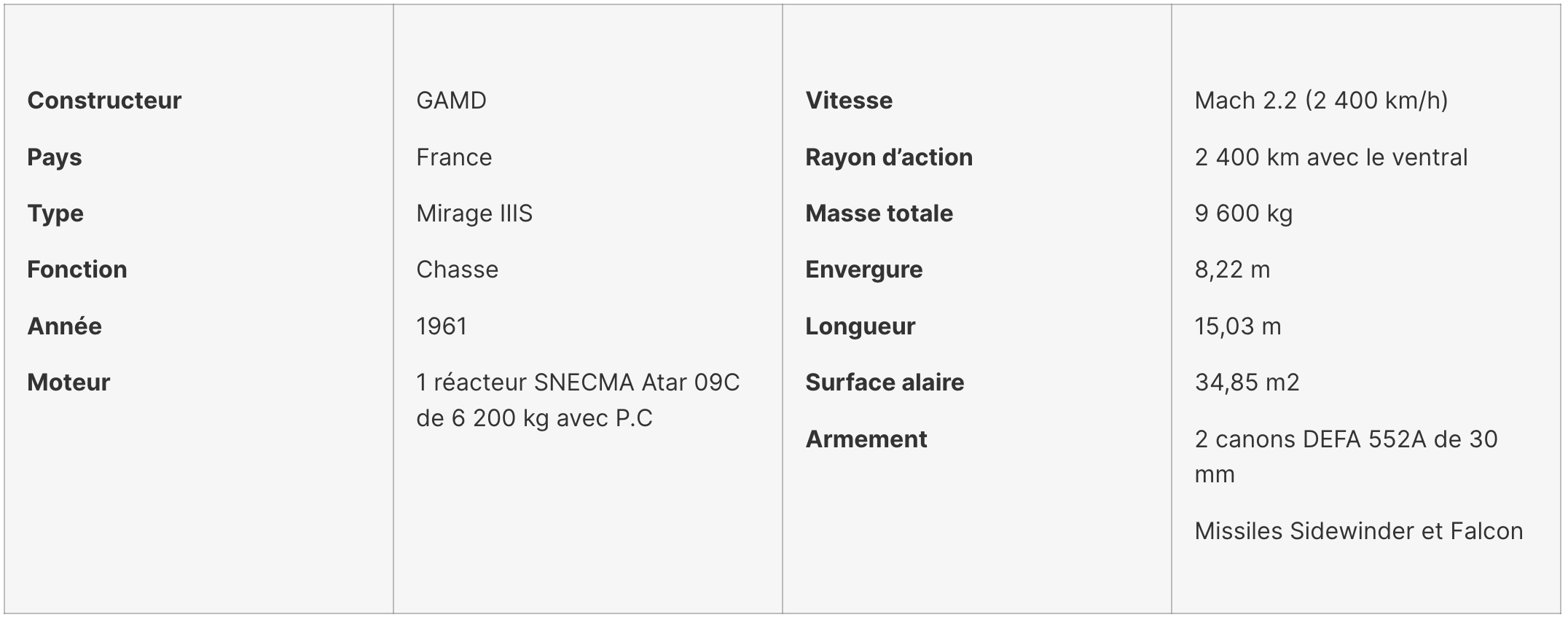Viewport: 1568px width, 628px height.
Task: Click the Moteur label
Action: coord(68,382)
